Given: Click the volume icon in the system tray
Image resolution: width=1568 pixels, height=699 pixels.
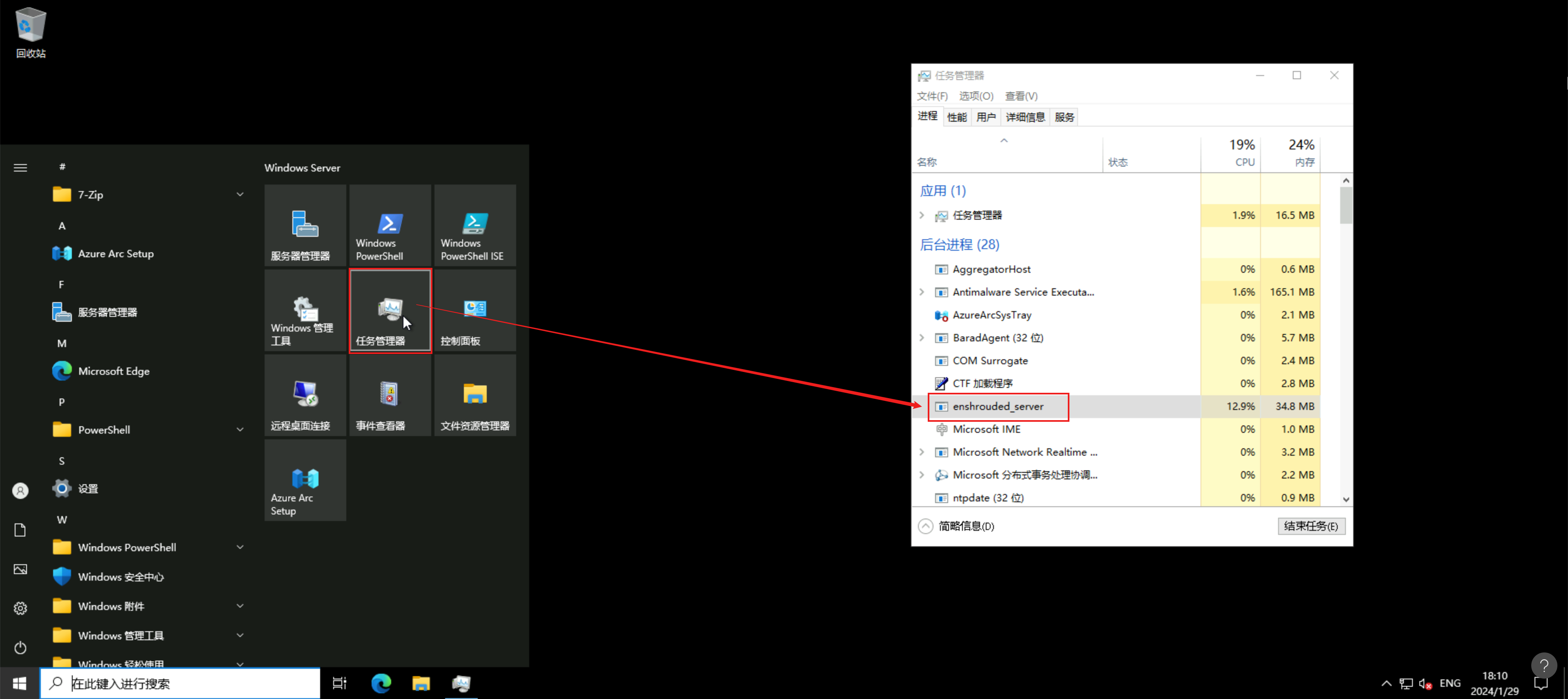Looking at the screenshot, I should (x=1425, y=684).
